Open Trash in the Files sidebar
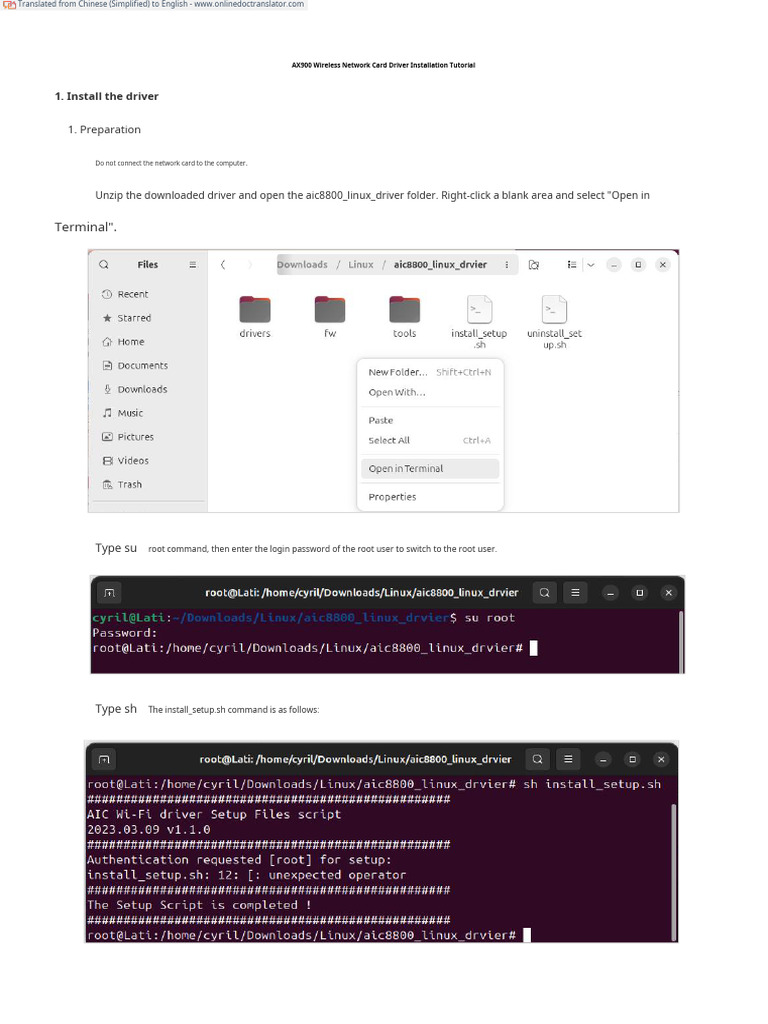This screenshot has width=768, height=1024. point(122,485)
